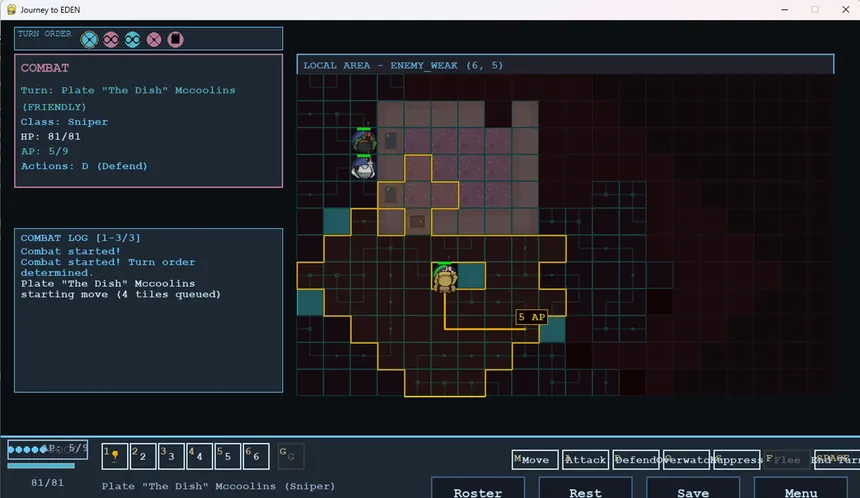Image resolution: width=860 pixels, height=498 pixels.
Task: Click the upper enemy unit near the building
Action: point(364,142)
